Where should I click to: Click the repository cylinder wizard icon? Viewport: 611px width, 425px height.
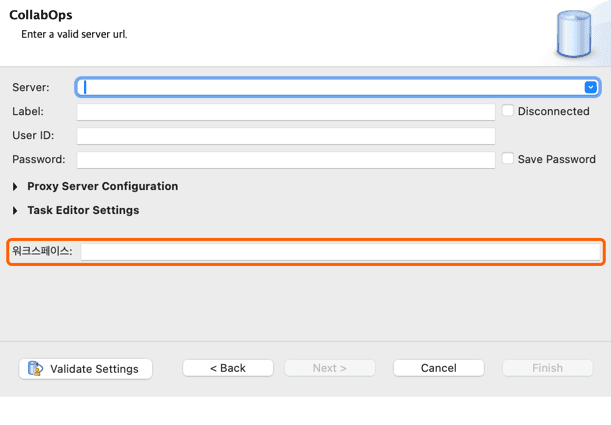[x=574, y=34]
